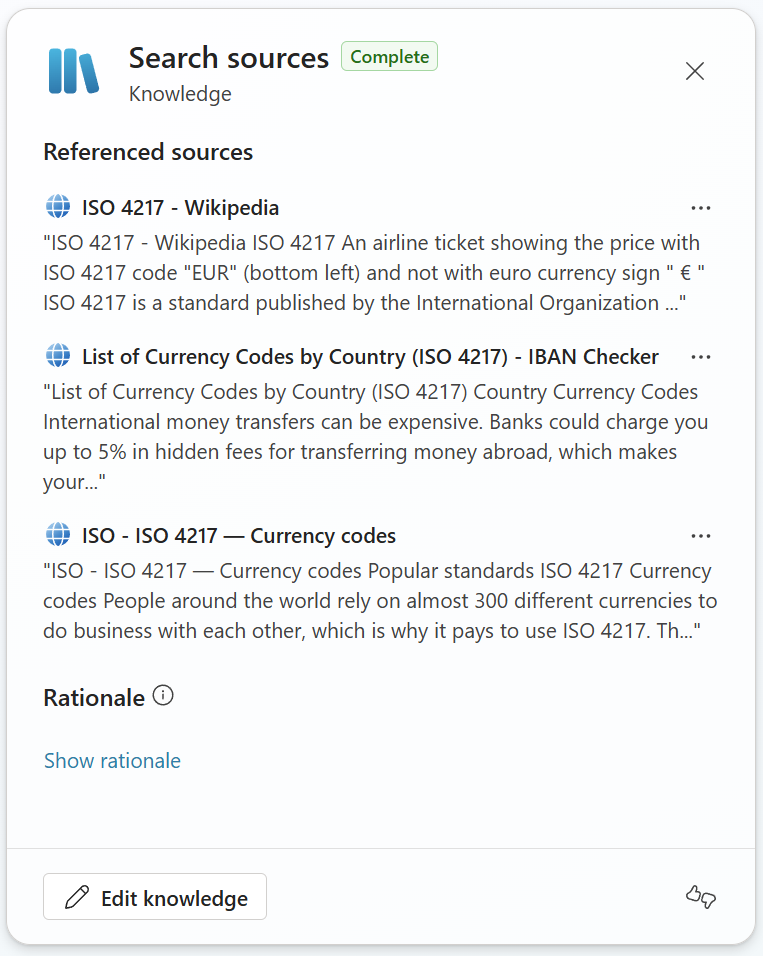Click the Knowledge books icon
Viewport: 763px width, 956px height.
tap(74, 71)
